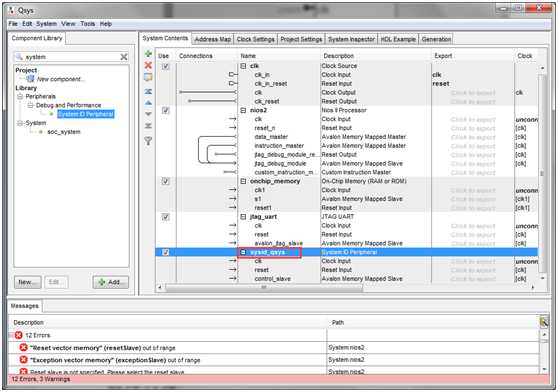Collapse Debug and Performance tree node
The height and width of the screenshot is (392, 558).
click(30, 105)
